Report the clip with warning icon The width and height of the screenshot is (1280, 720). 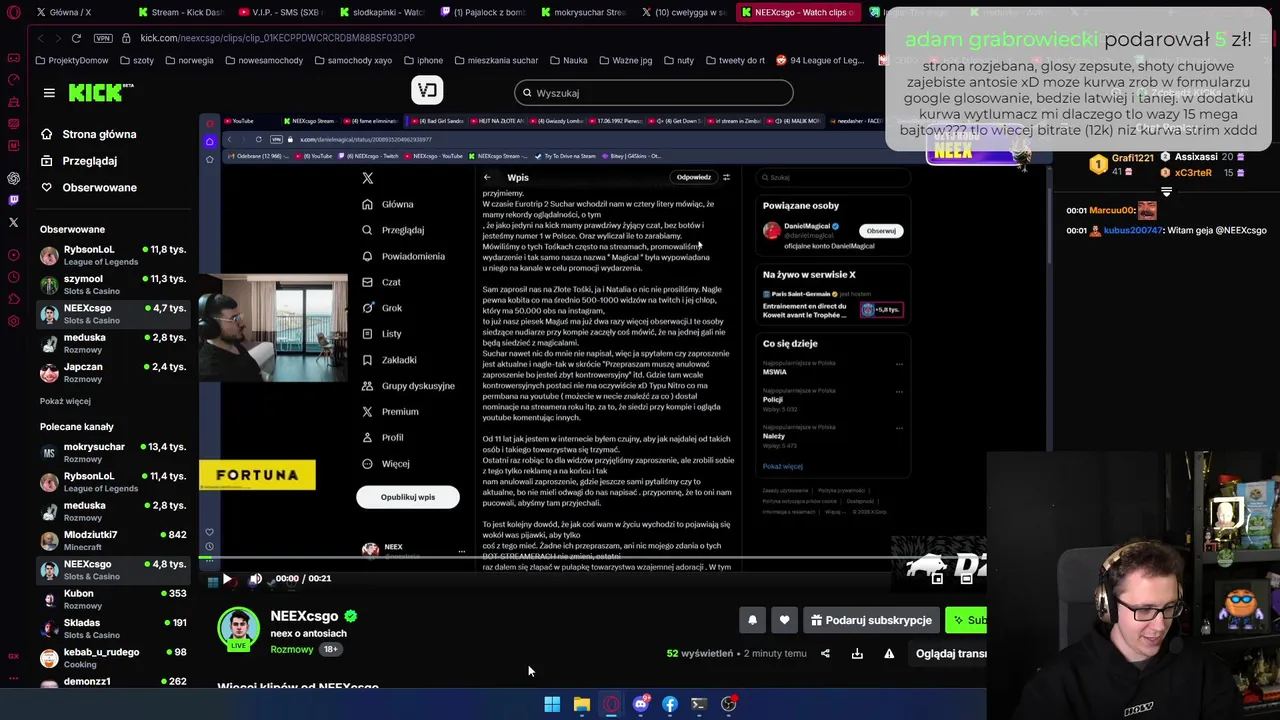pyautogui.click(x=889, y=654)
